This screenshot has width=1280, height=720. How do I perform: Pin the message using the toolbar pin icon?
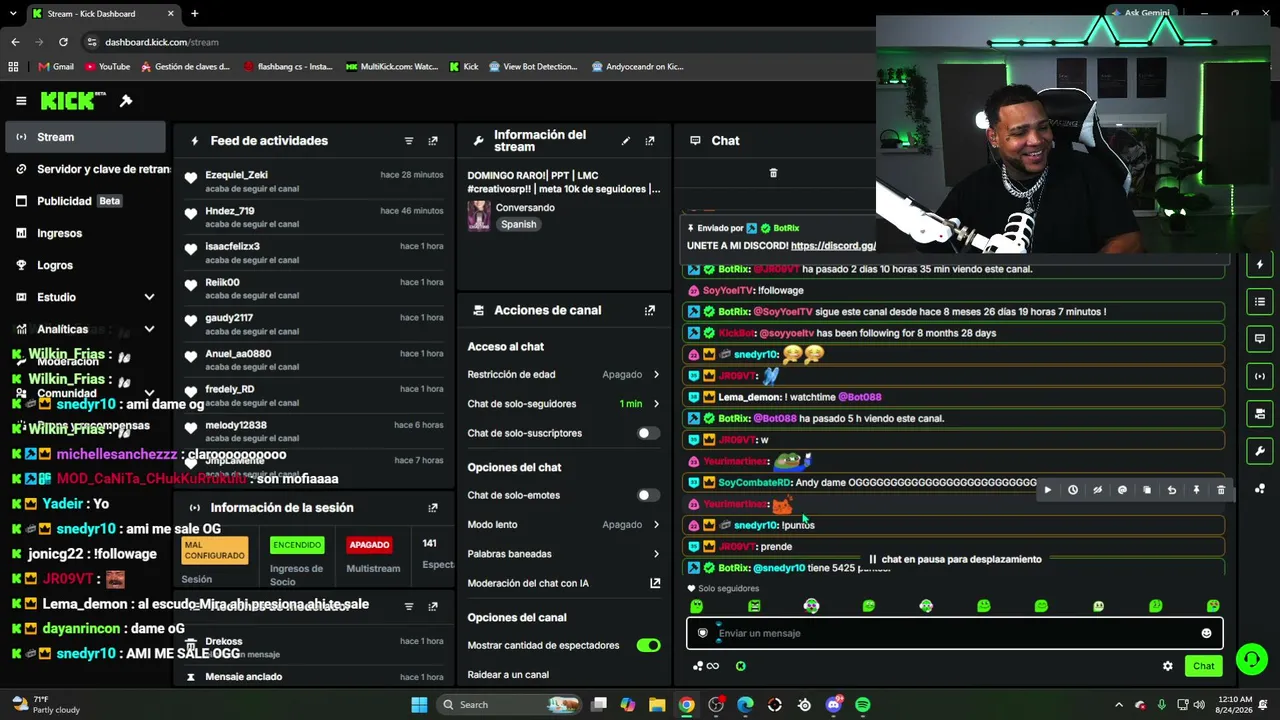tap(1196, 490)
